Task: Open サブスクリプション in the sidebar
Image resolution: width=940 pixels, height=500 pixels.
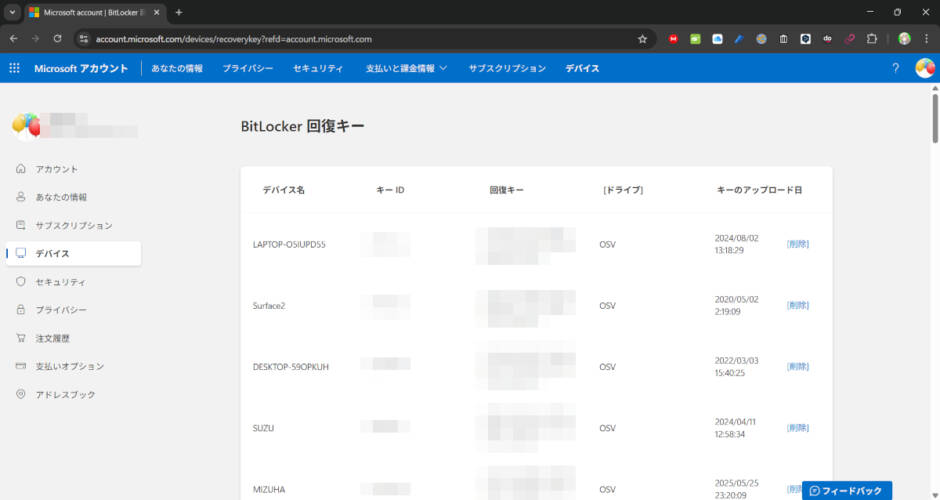Action: [x=74, y=225]
